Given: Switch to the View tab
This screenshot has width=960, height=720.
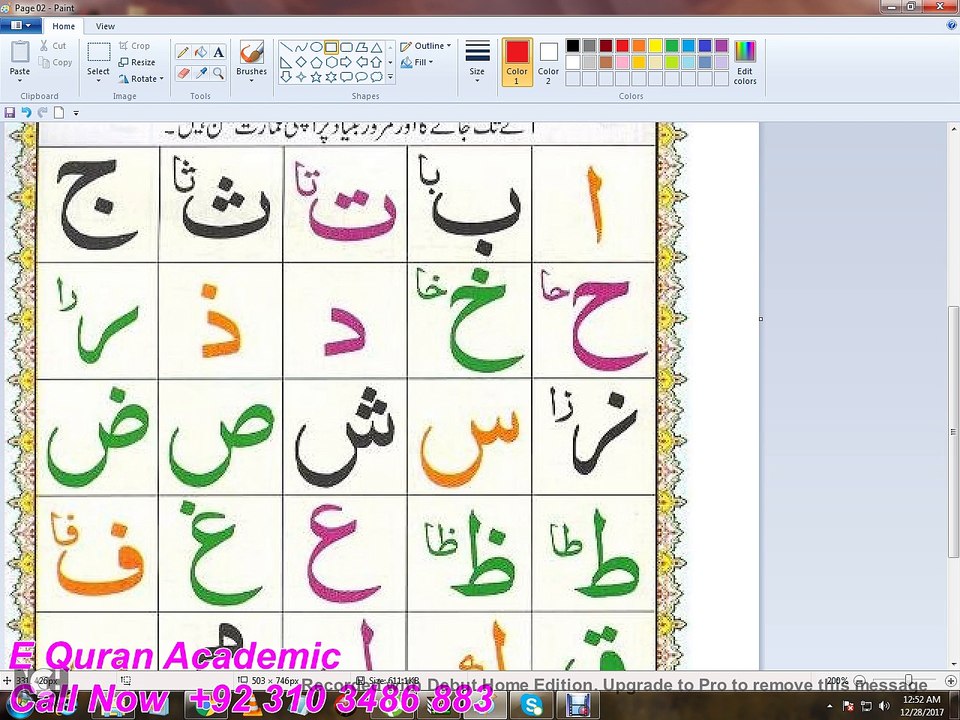Looking at the screenshot, I should (x=105, y=26).
